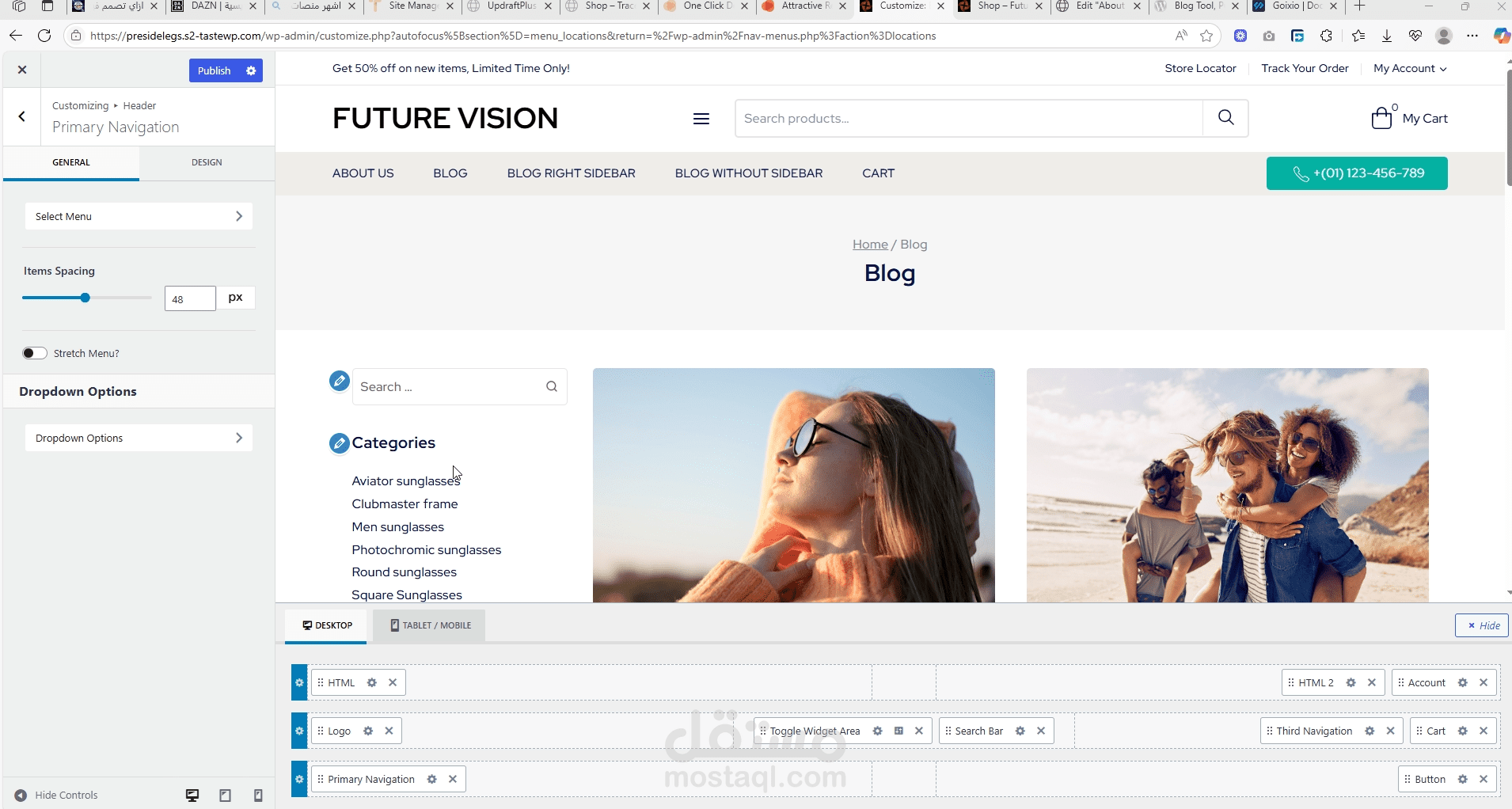This screenshot has height=809, width=1512.
Task: Open browser extensions puzzle icon
Action: 1326,36
